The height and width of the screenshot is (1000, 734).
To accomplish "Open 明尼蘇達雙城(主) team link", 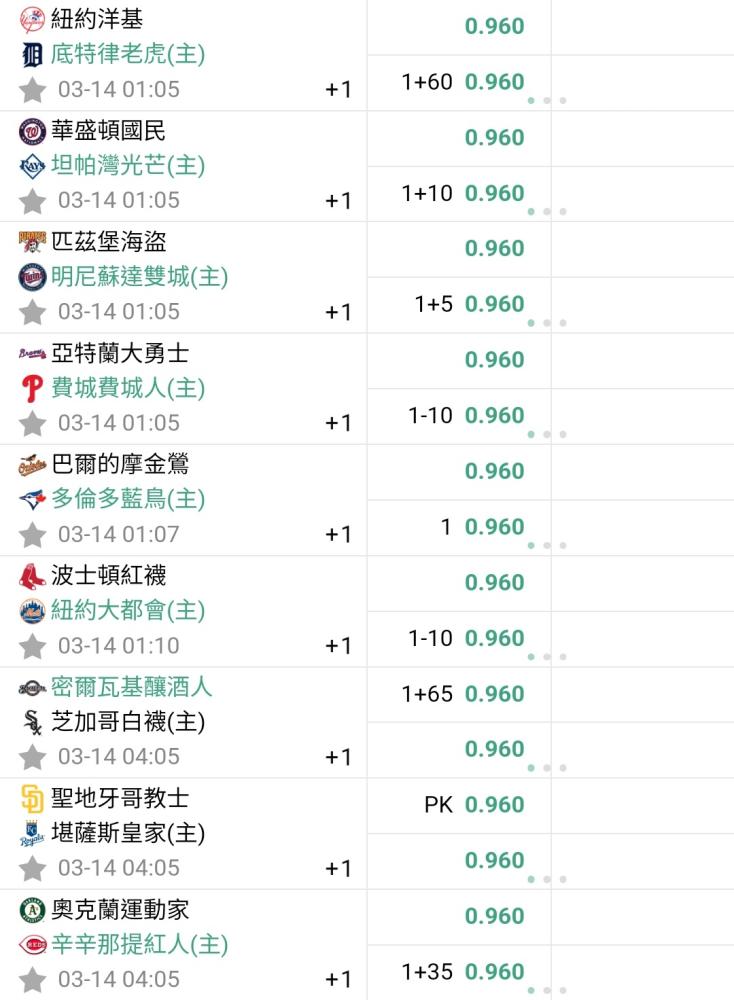I will (140, 277).
